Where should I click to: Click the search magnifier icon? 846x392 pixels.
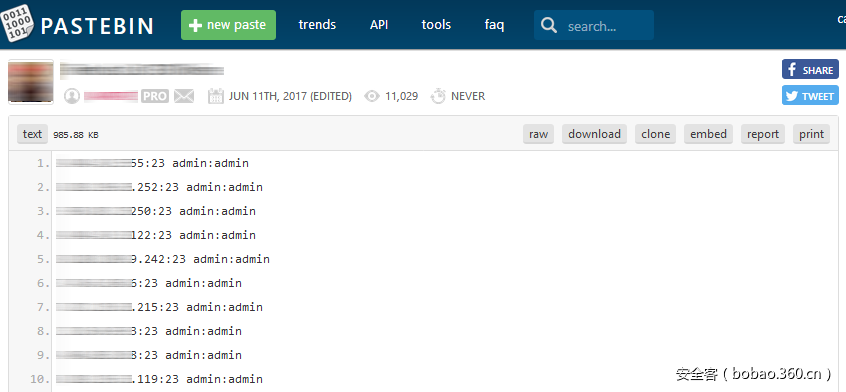[549, 25]
